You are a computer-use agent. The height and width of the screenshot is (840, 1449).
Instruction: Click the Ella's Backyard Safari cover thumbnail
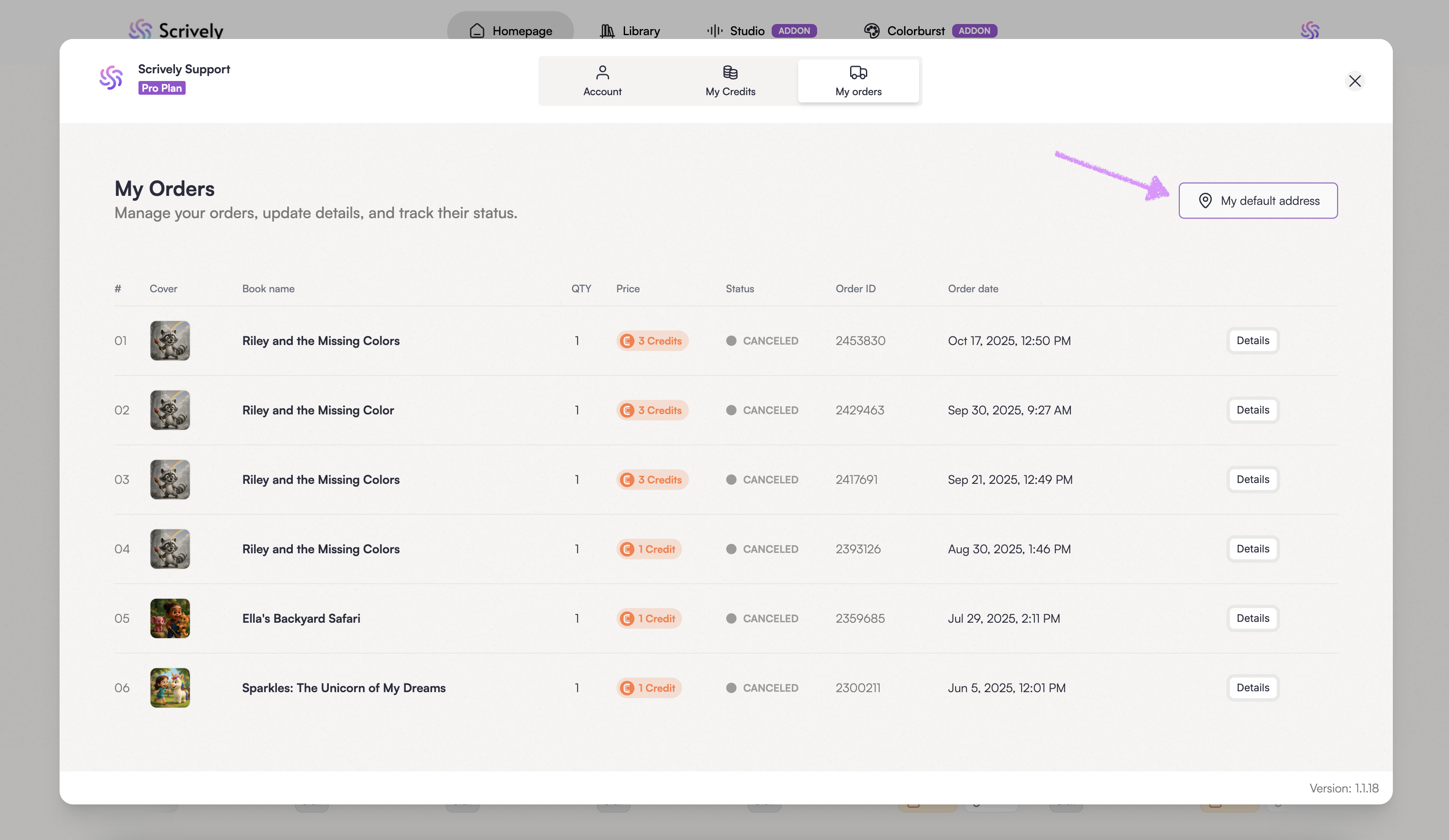point(170,619)
